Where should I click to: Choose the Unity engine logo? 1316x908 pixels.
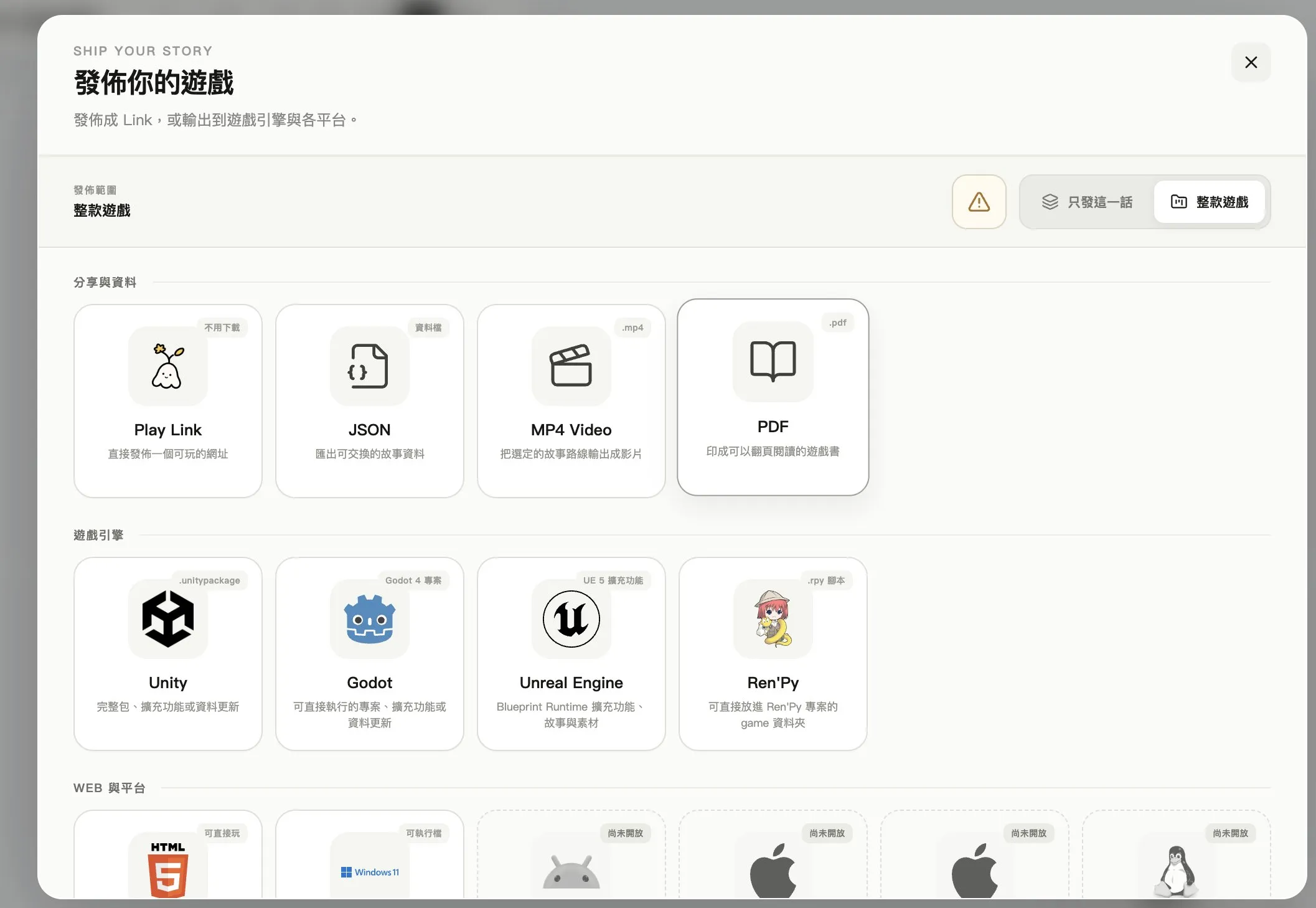tap(167, 619)
